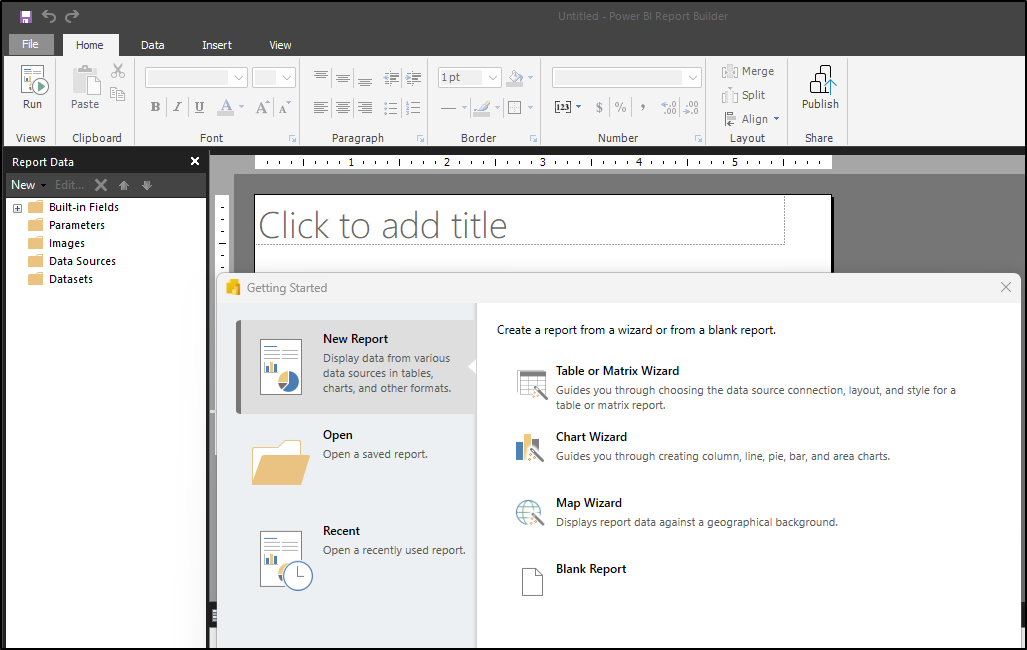Screen dimensions: 1027x650
Task: Delete item with X icon in Report Data toolbar
Action: tap(101, 185)
